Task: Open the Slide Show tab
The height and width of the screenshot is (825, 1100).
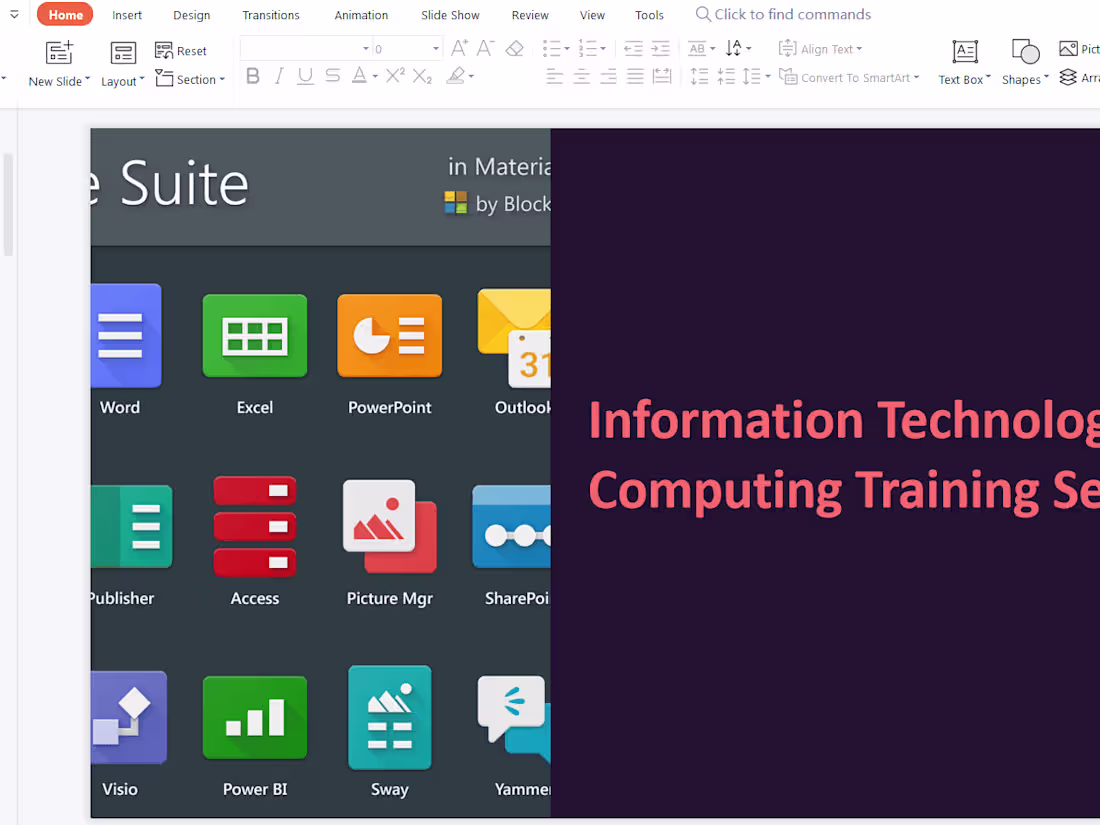Action: pyautogui.click(x=450, y=15)
